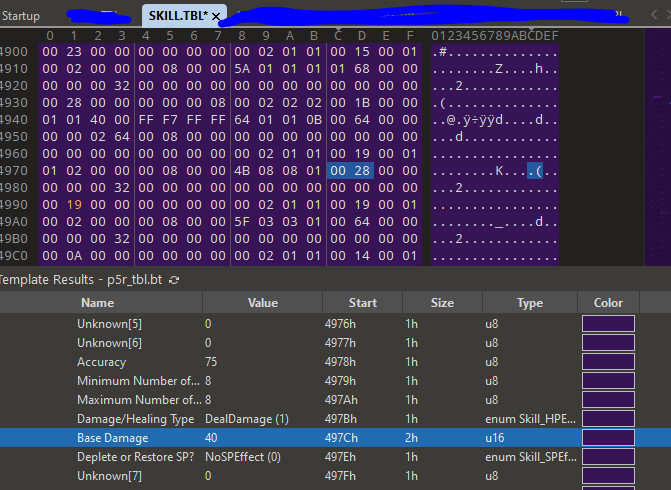Click the highlighted hex byte 28

click(x=362, y=170)
